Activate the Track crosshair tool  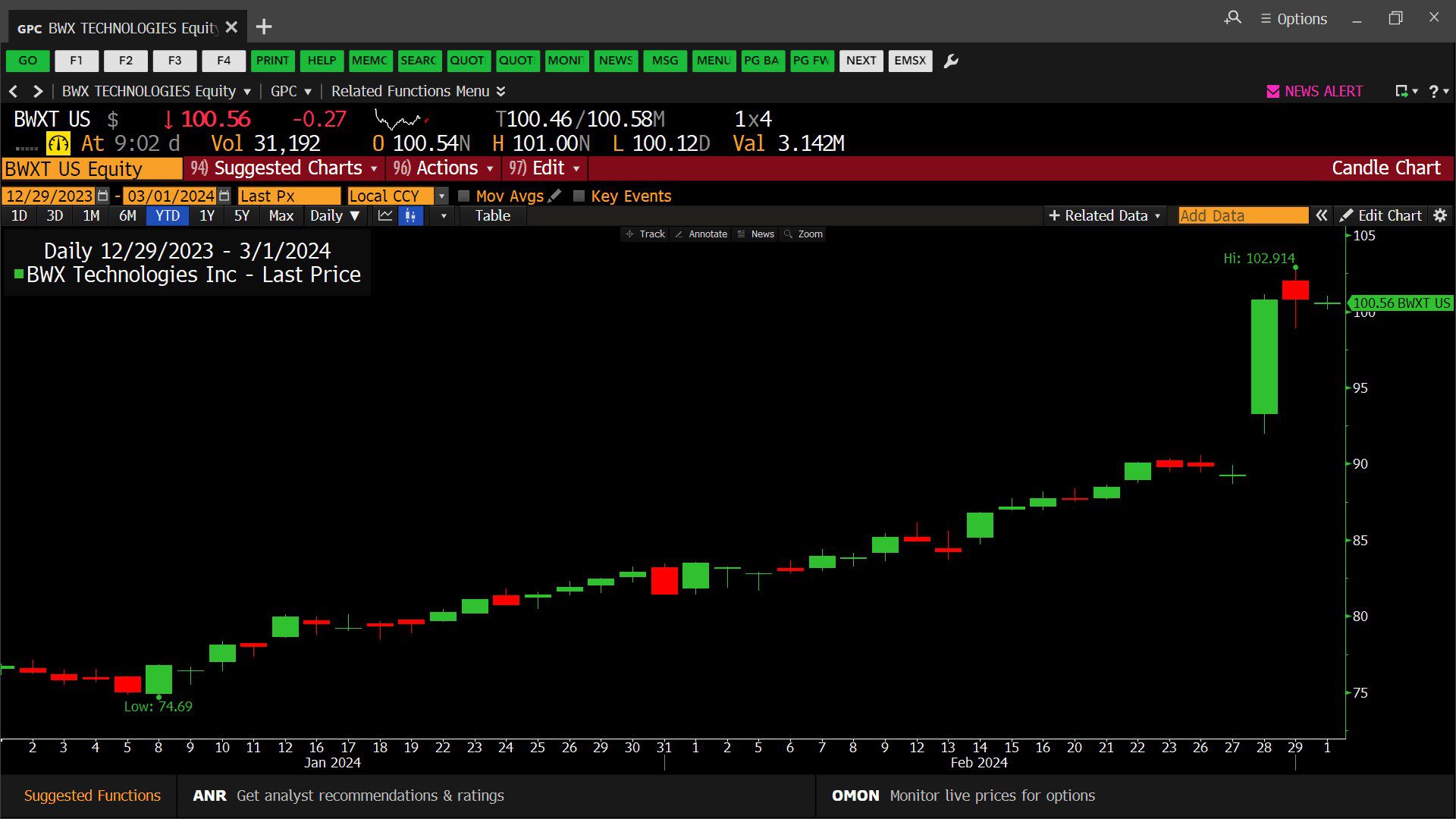click(x=645, y=234)
